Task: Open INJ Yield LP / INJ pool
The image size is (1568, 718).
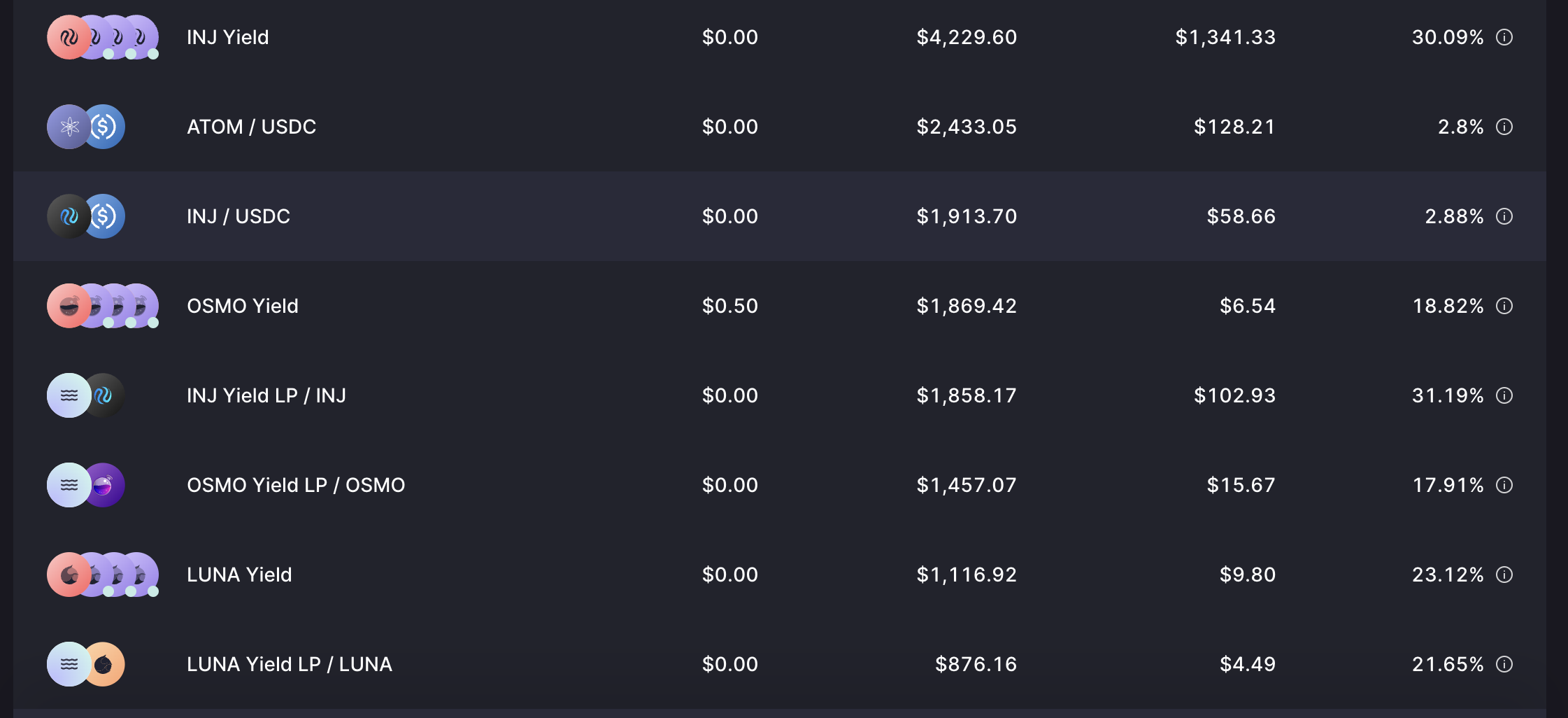Action: (779, 395)
